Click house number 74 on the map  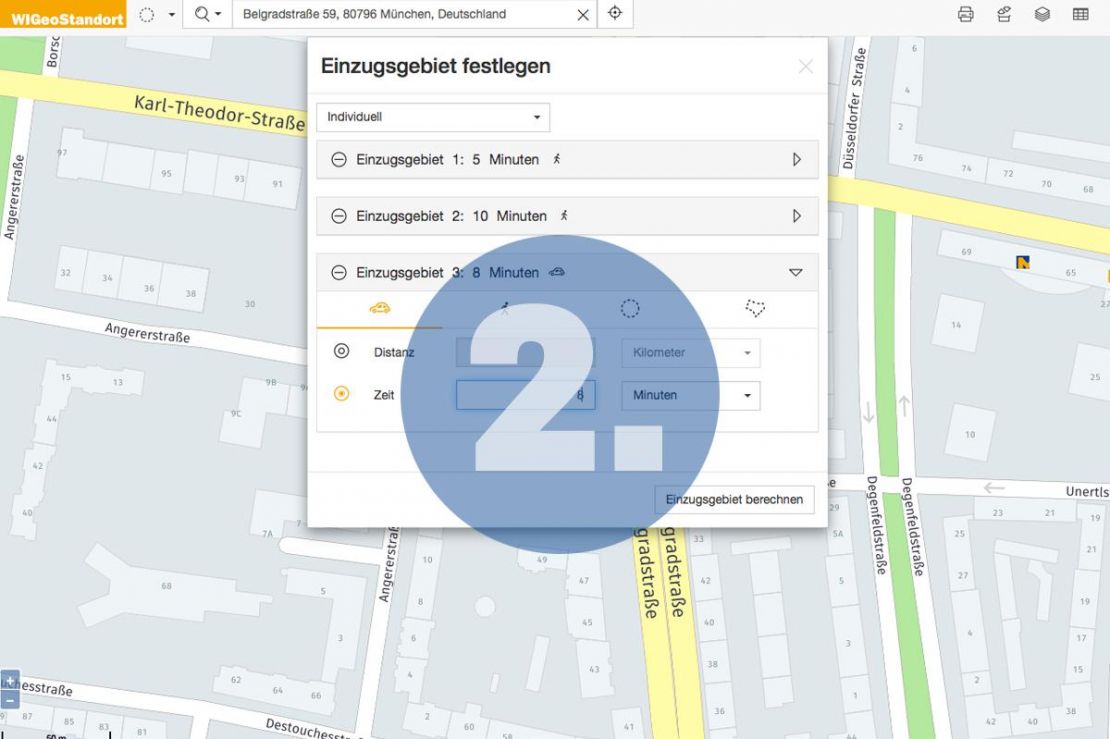pyautogui.click(x=966, y=168)
